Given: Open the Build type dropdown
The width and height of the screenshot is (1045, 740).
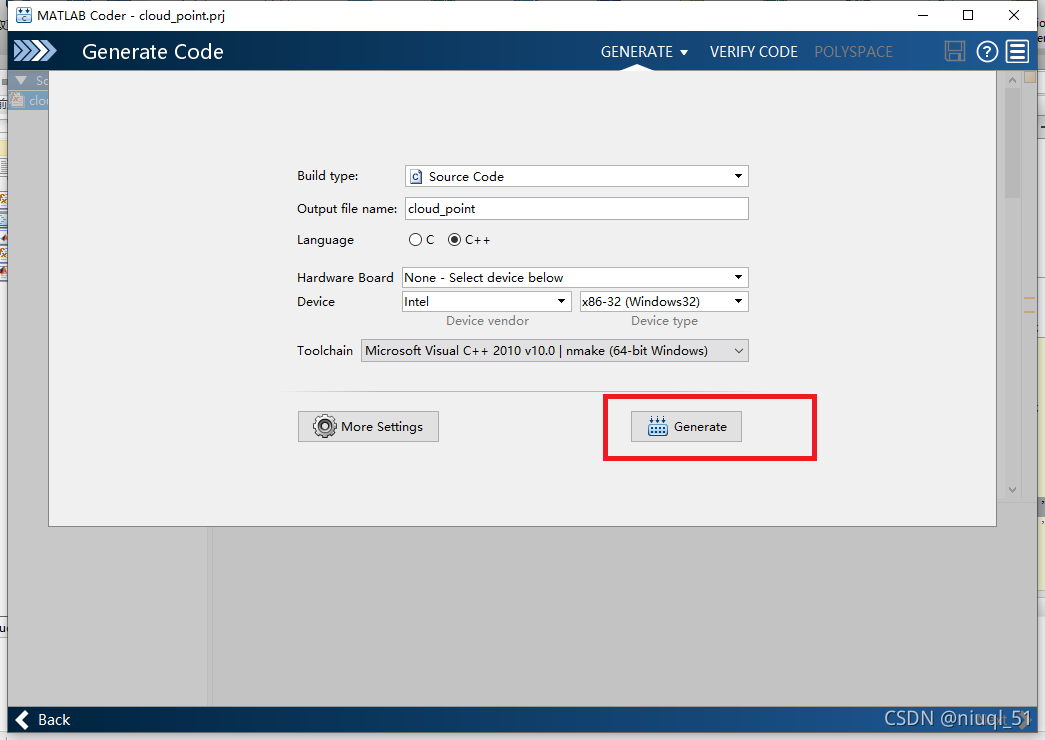Looking at the screenshot, I should pyautogui.click(x=576, y=176).
